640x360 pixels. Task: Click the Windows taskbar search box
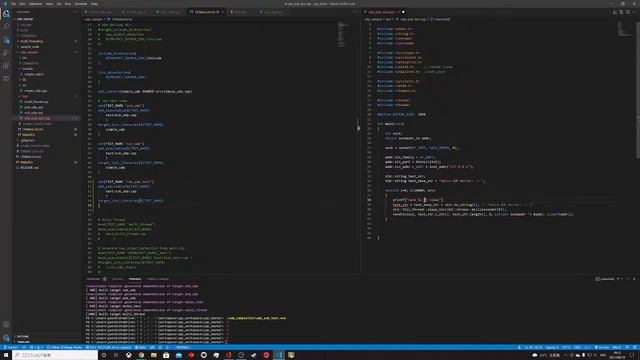coord(55,355)
